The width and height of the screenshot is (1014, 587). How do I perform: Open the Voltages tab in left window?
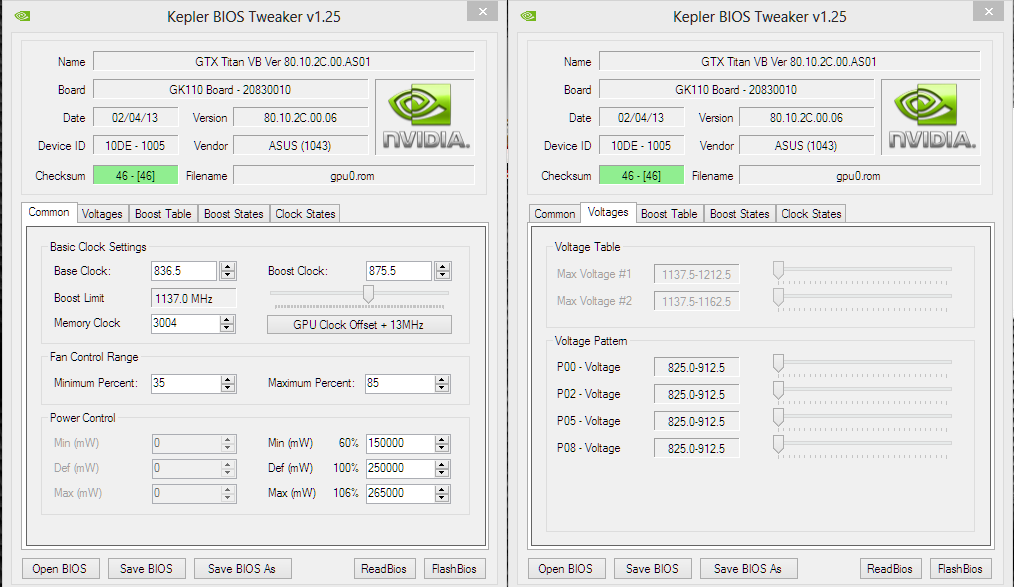point(102,214)
